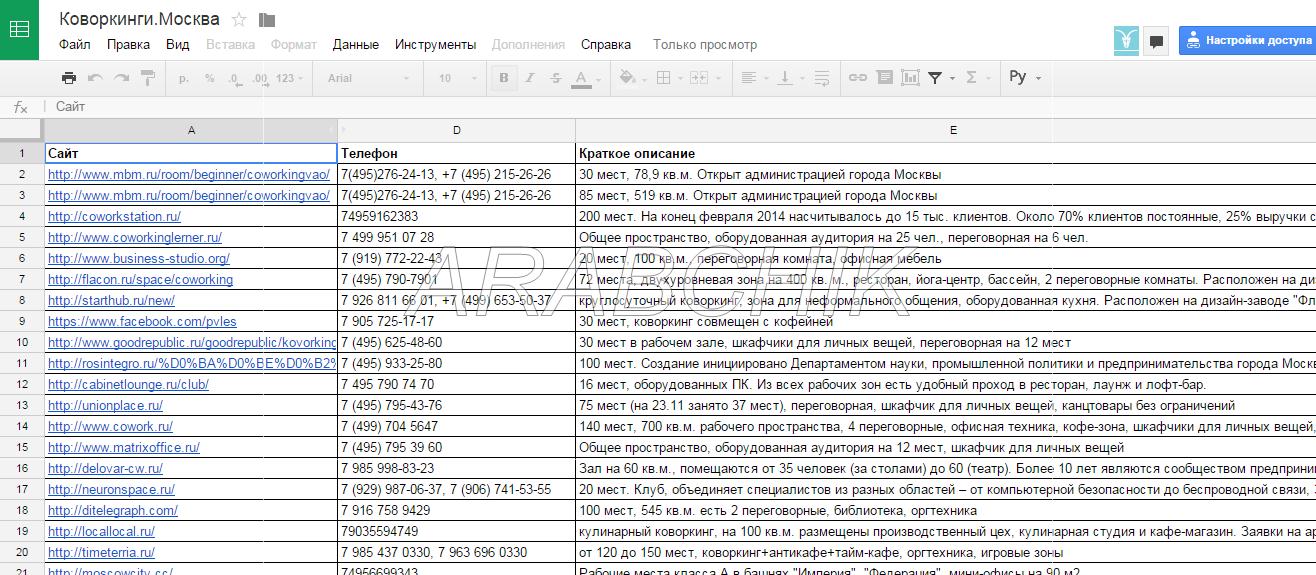This screenshot has height=575, width=1316.
Task: Open the Инструменты menu
Action: (x=435, y=44)
